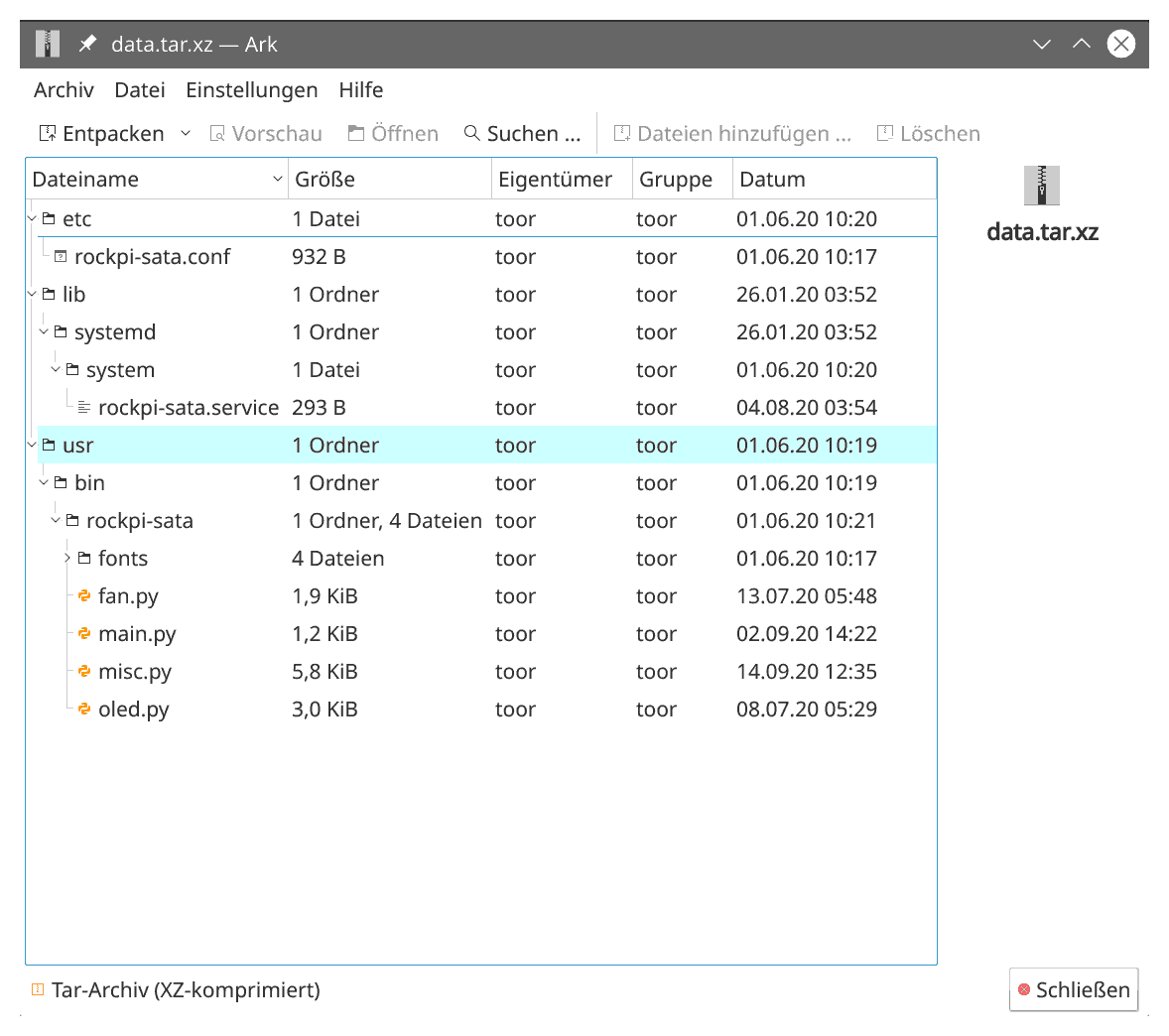
Task: Click the rockpi-sata.conf file icon
Action: [x=61, y=257]
